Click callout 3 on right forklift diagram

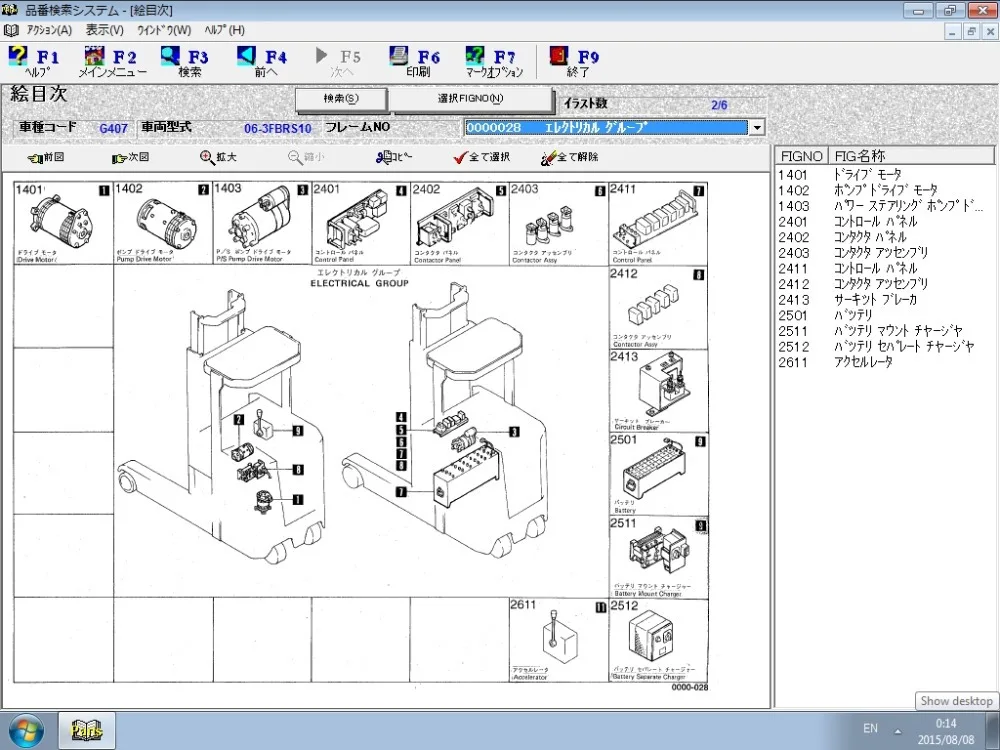(514, 432)
